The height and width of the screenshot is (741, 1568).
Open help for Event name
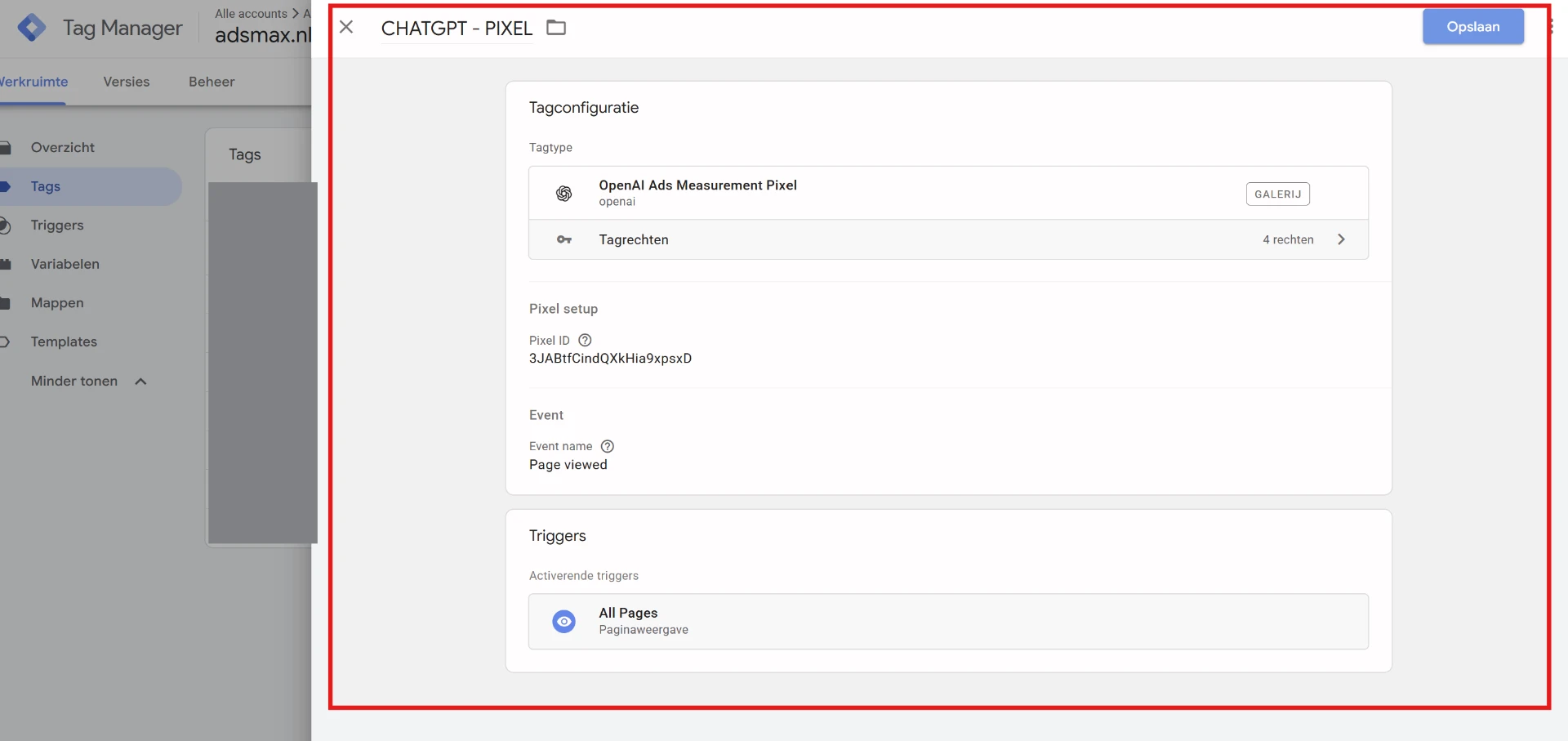point(608,446)
